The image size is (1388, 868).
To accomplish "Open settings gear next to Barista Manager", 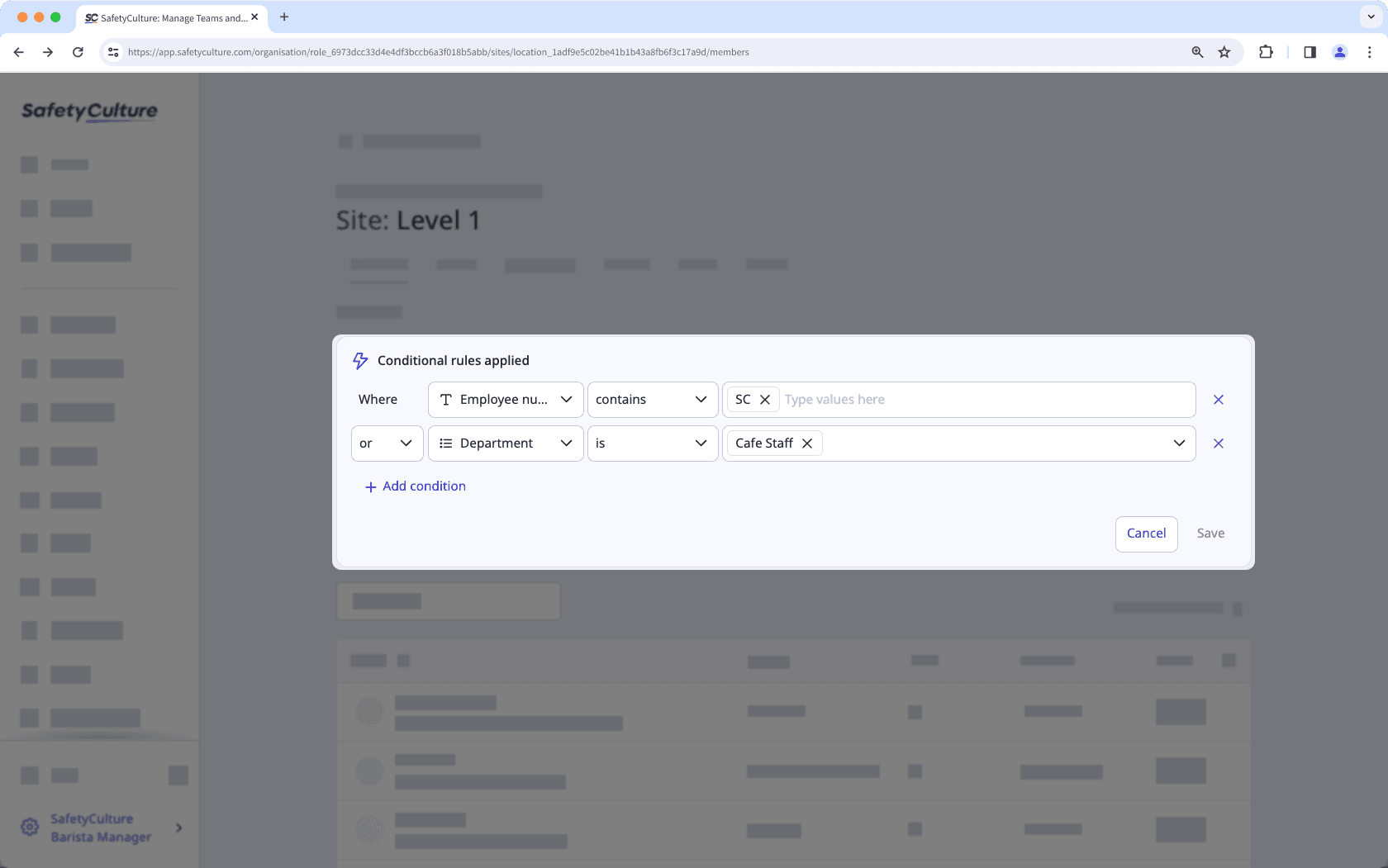I will 30,827.
